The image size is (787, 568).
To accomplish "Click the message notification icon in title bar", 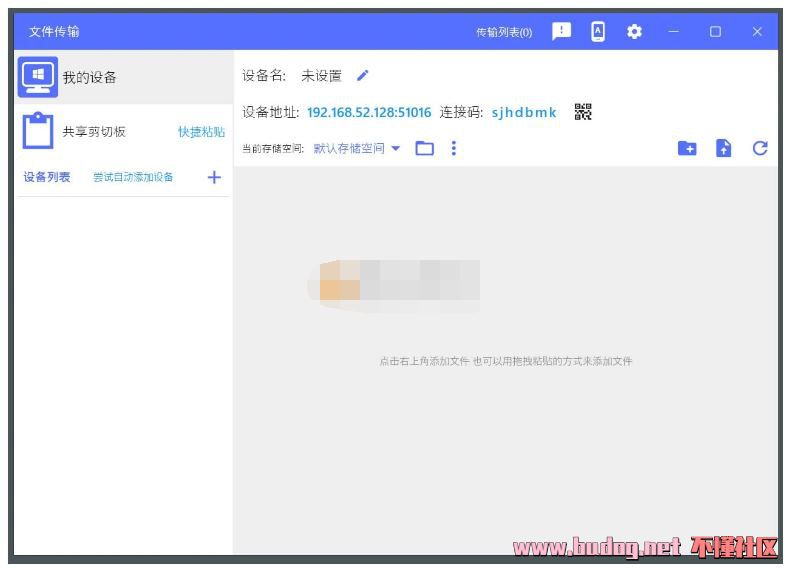I will coord(562,31).
